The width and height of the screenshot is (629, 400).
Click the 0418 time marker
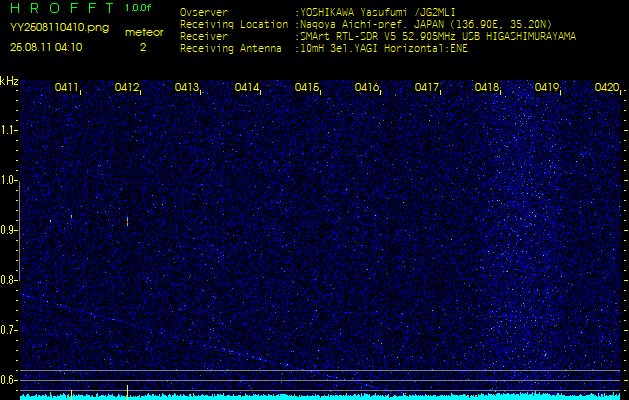pyautogui.click(x=487, y=87)
